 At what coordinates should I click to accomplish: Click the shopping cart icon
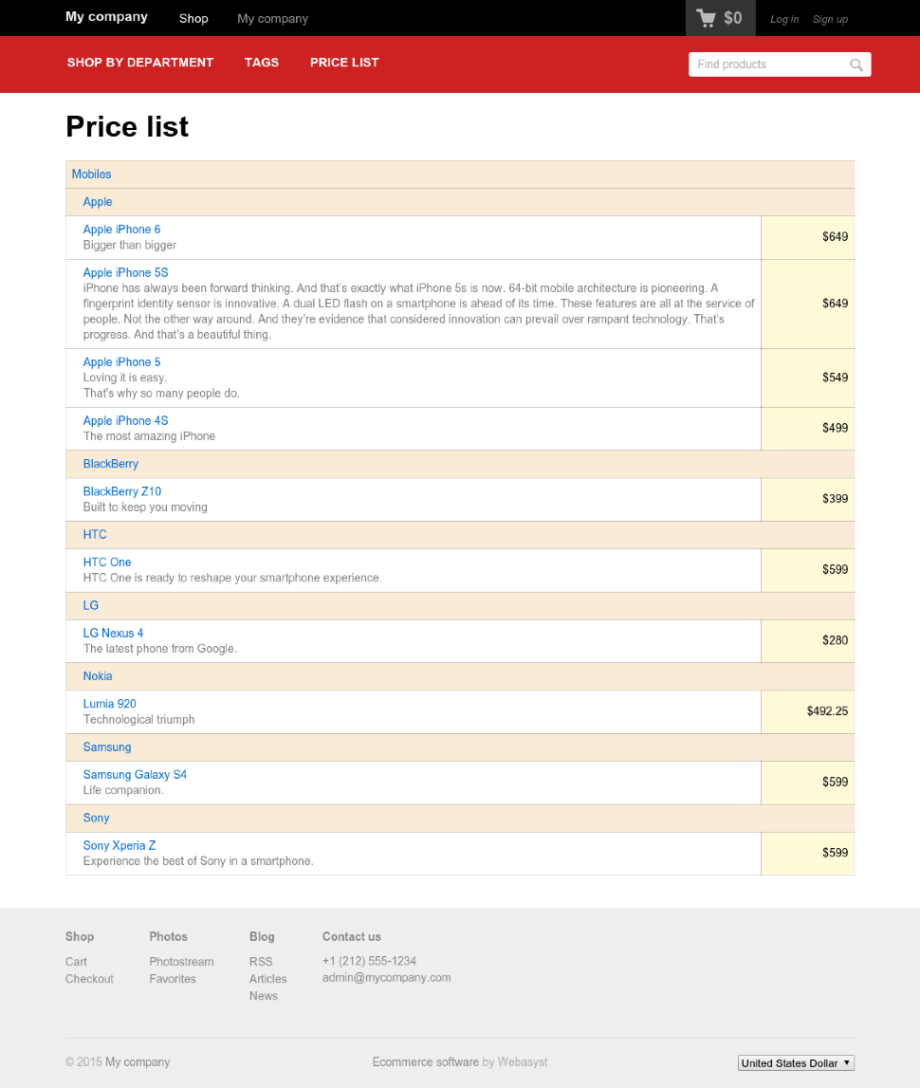[x=707, y=18]
